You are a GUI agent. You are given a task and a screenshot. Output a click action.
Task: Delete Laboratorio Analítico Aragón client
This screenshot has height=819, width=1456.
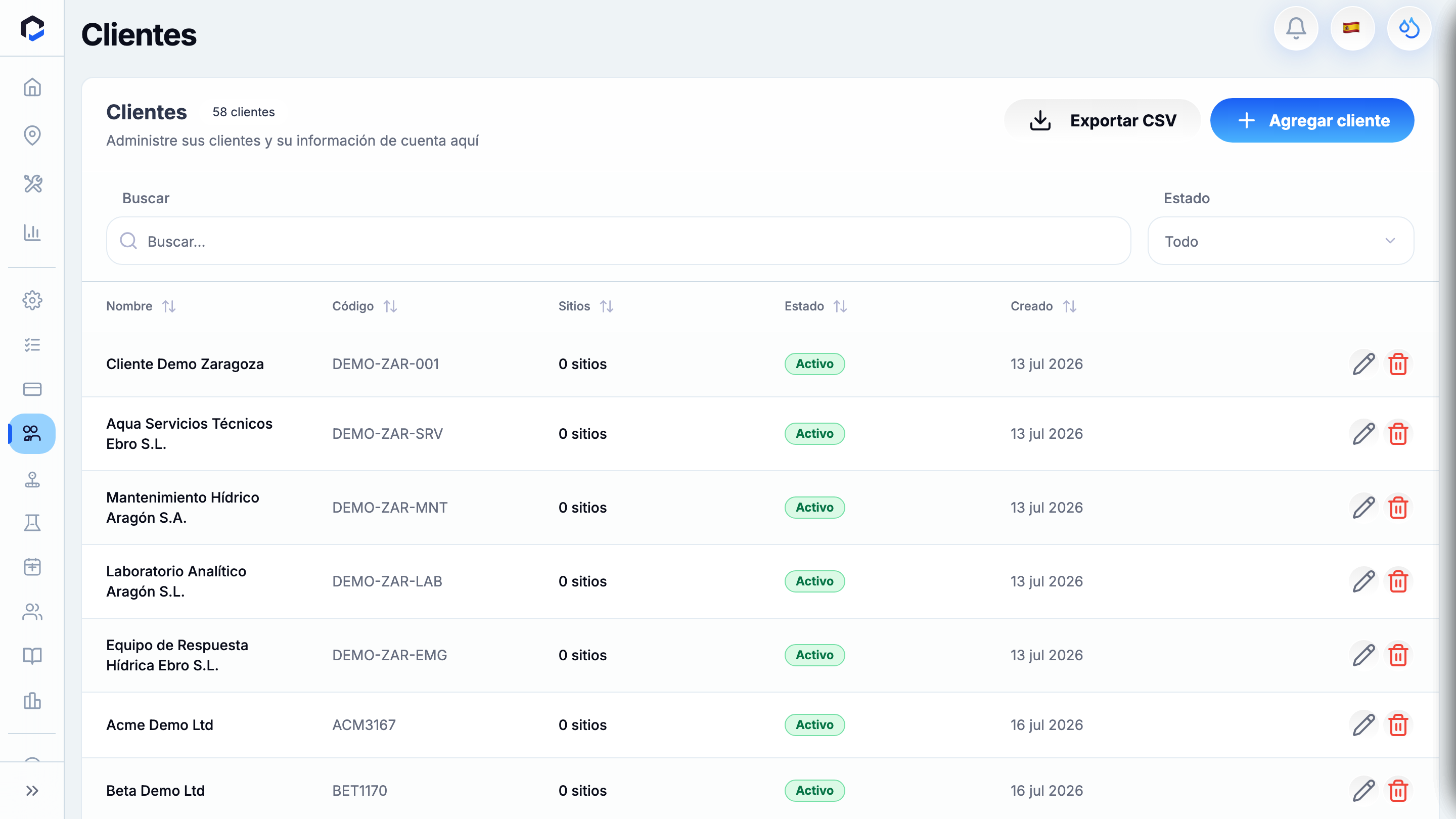click(x=1398, y=581)
